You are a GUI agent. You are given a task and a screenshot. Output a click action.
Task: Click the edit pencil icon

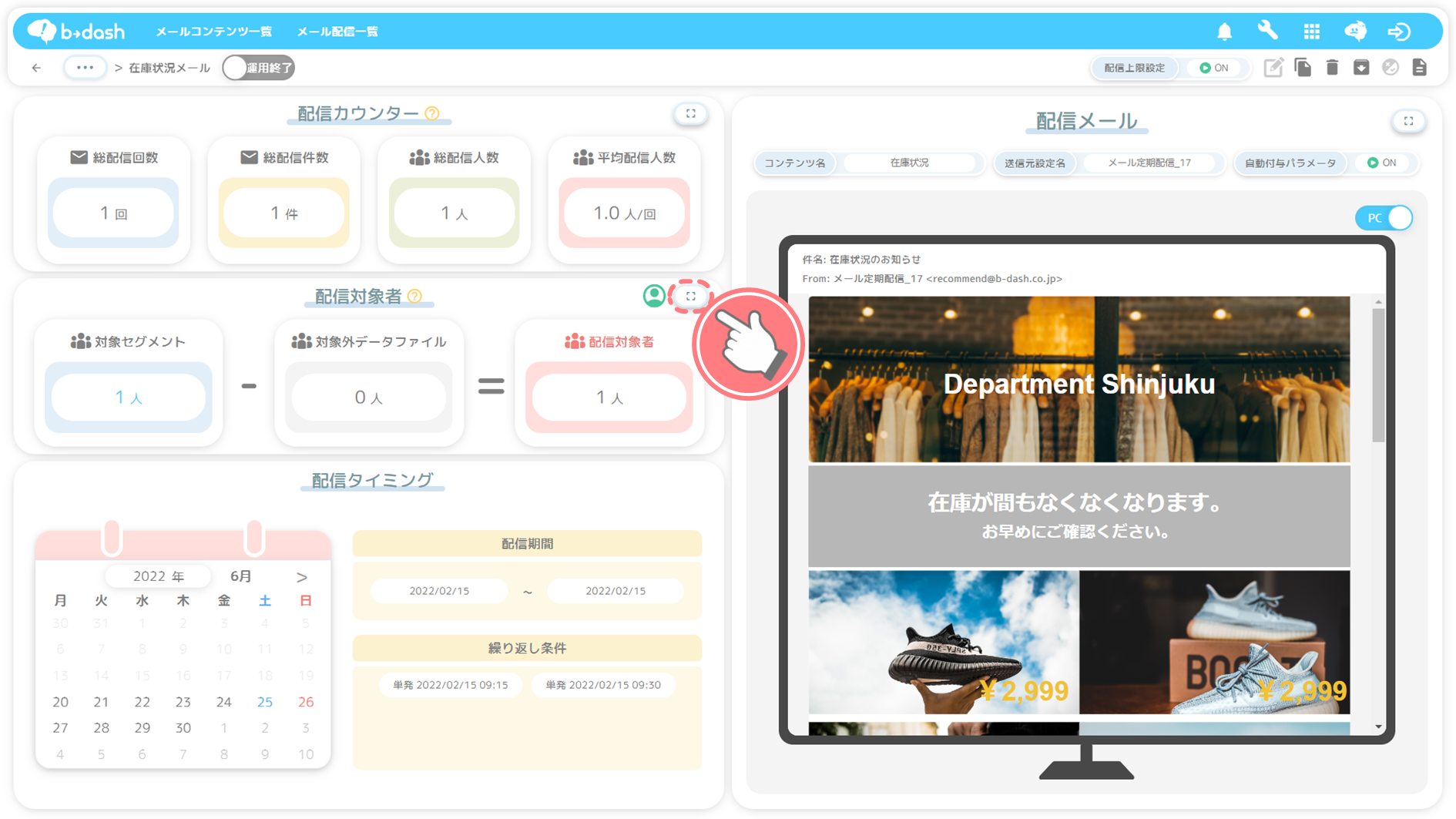coord(1273,68)
